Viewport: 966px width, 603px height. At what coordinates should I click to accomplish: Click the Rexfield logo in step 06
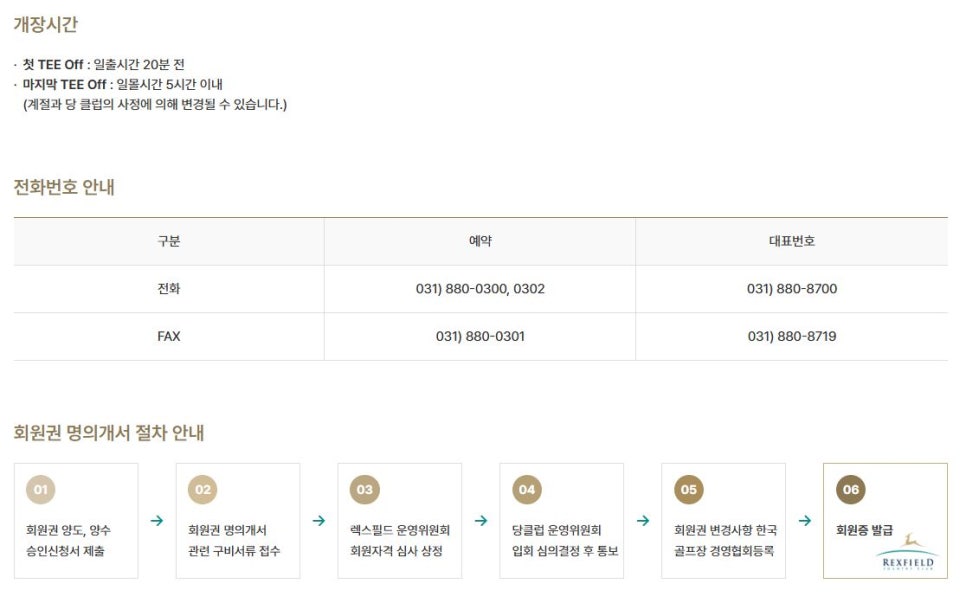click(907, 553)
